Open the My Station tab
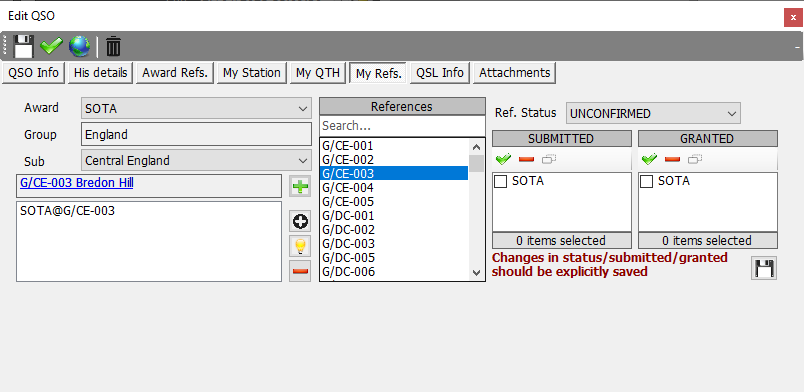This screenshot has height=392, width=804. pyautogui.click(x=252, y=73)
